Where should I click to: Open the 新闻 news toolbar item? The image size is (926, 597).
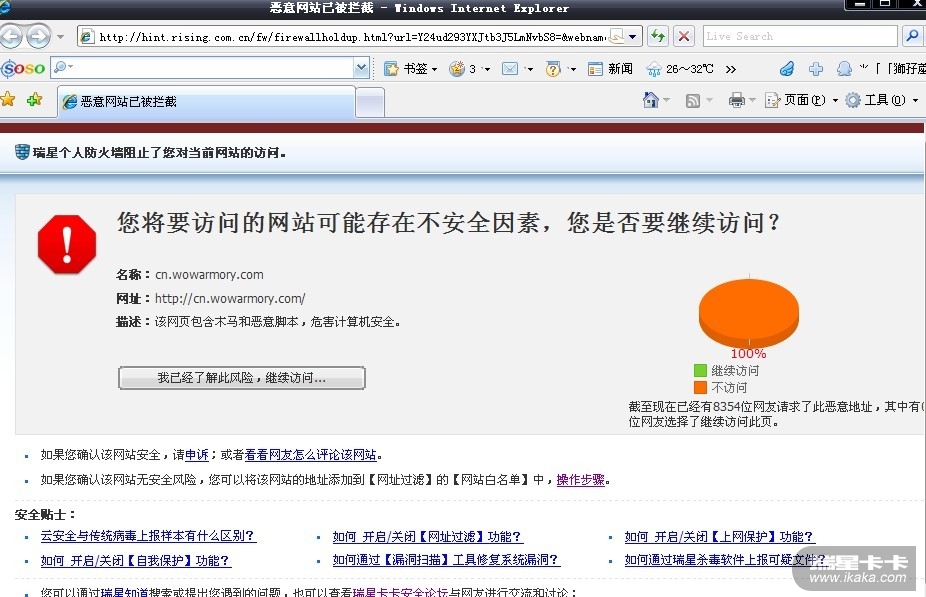610,69
